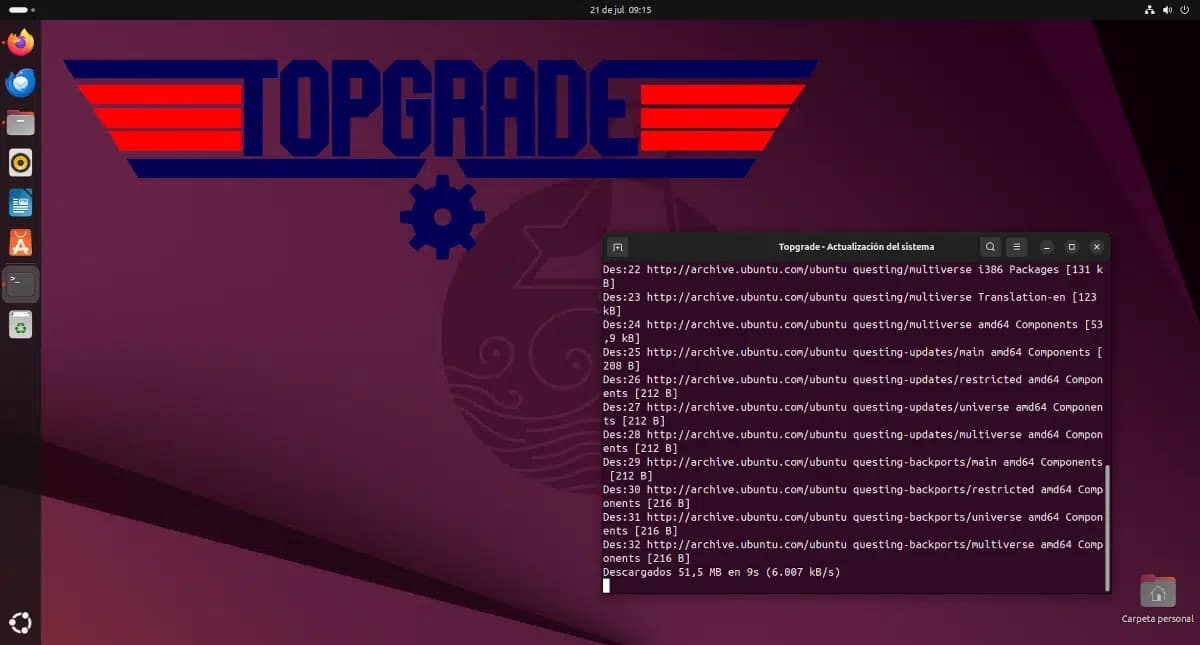Click the terminal vertical scrollbar
This screenshot has height=645, width=1200.
[1106, 527]
